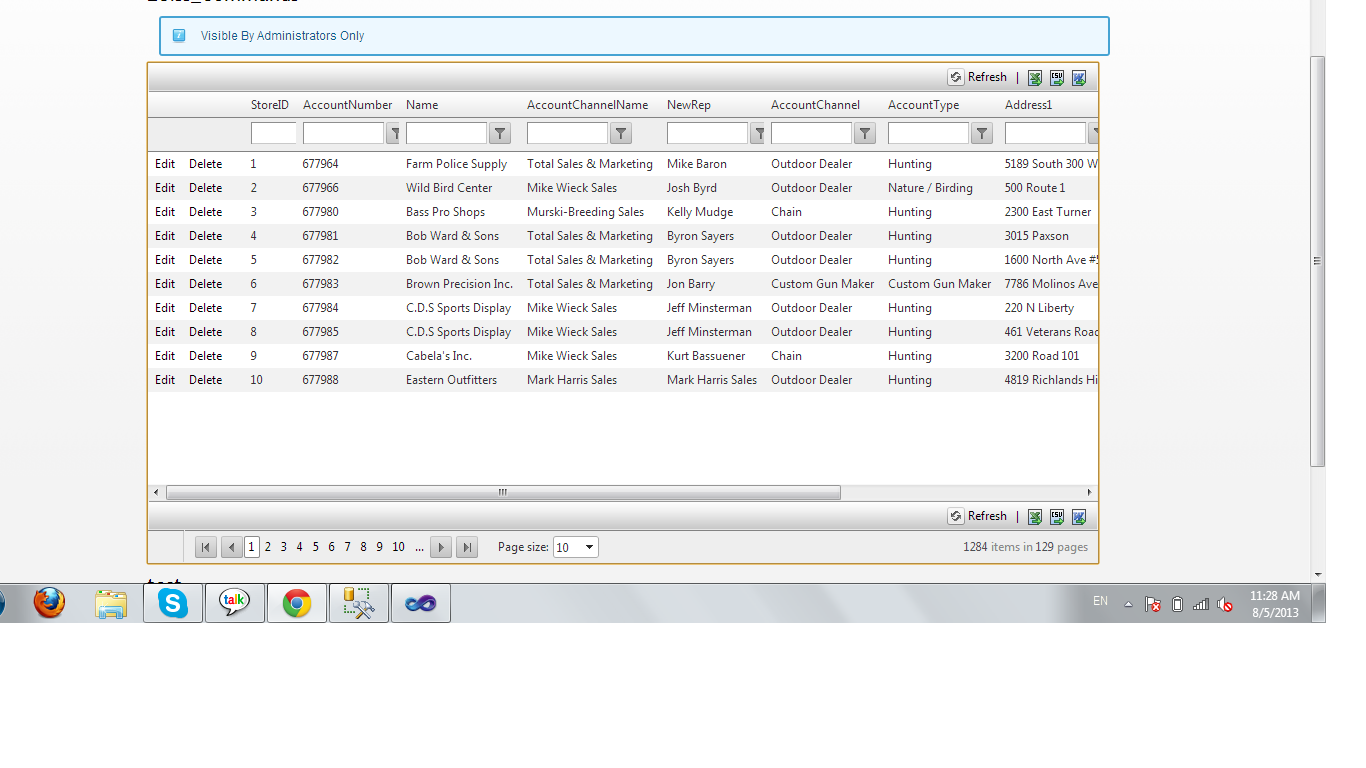Click the network signal icon in the tray

pos(1201,604)
